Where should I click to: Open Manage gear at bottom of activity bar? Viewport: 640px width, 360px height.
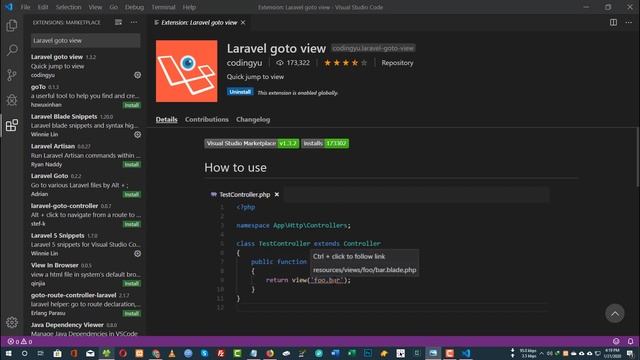12,322
